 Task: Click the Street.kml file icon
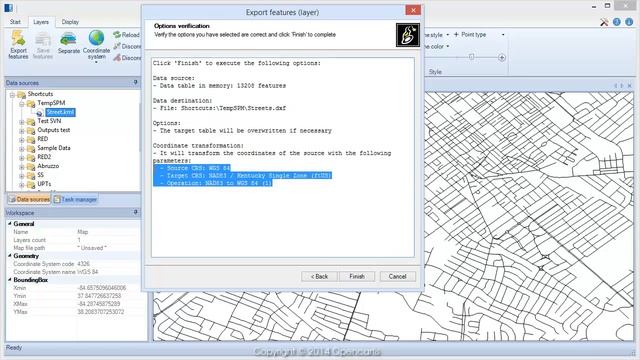click(x=40, y=113)
